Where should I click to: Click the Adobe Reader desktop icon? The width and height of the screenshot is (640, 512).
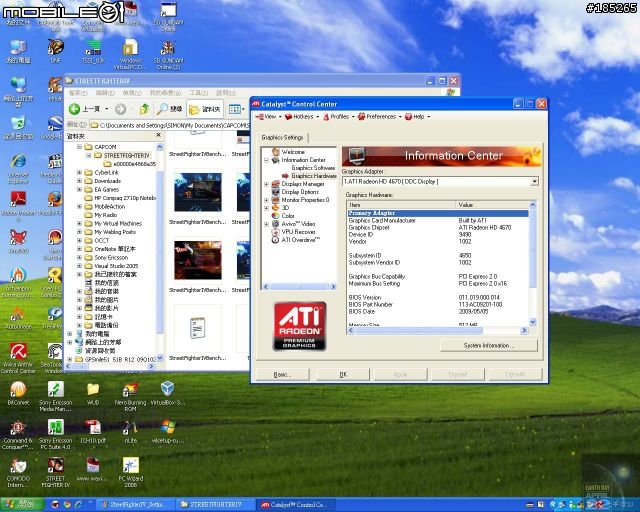[18, 200]
